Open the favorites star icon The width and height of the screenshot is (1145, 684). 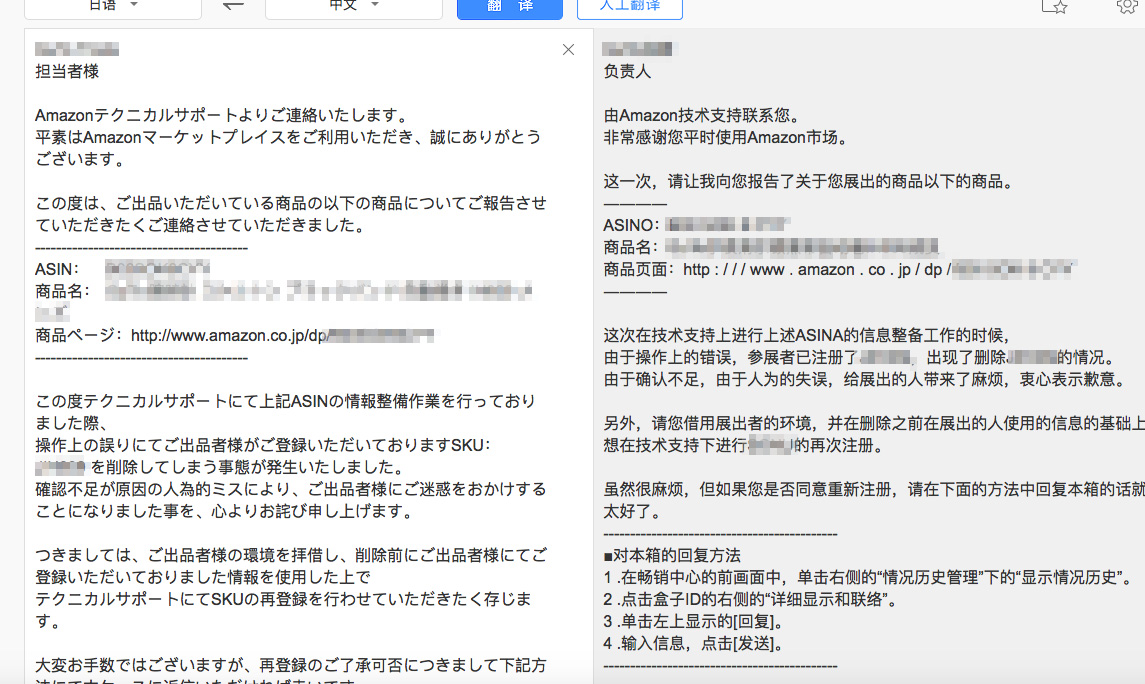tap(1054, 7)
